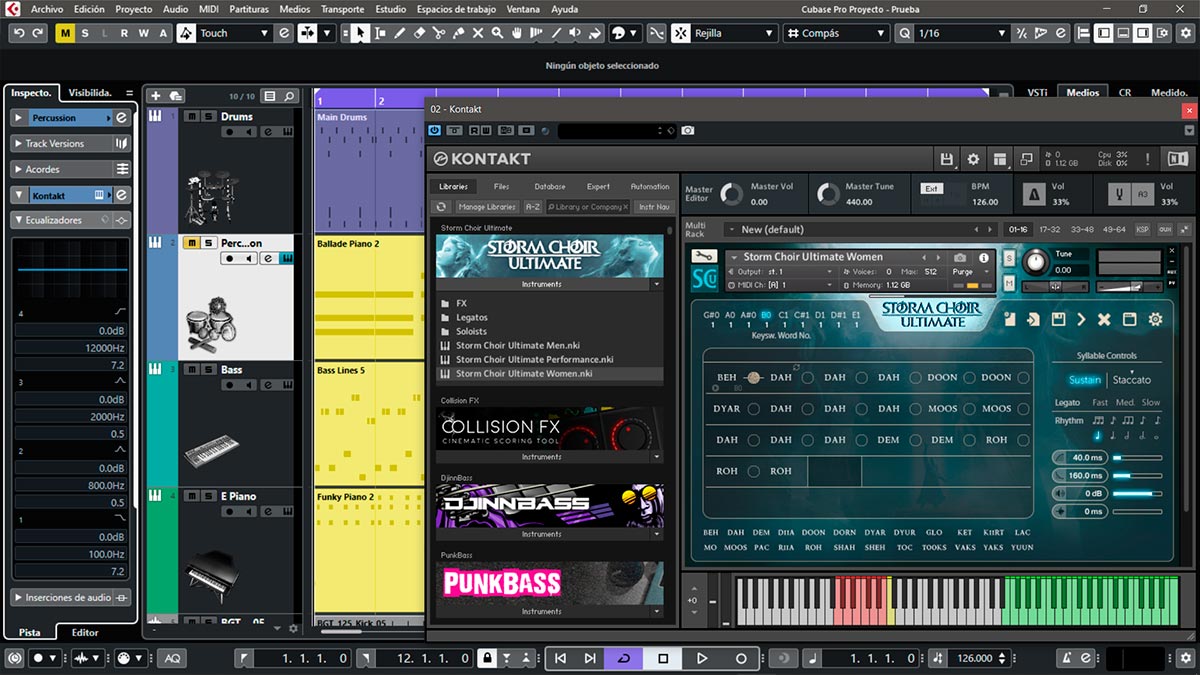Open the Visibilida. inspector tab

[x=90, y=92]
